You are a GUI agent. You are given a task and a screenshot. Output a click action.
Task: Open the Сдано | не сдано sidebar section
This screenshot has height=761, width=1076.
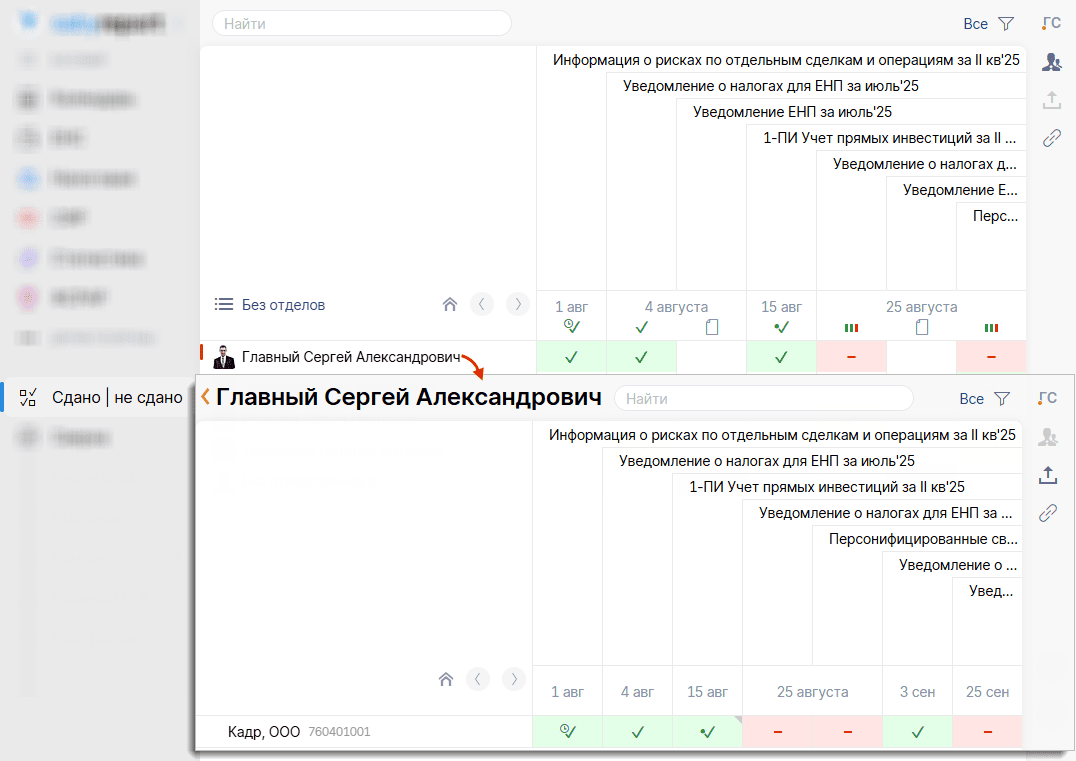pyautogui.click(x=116, y=397)
